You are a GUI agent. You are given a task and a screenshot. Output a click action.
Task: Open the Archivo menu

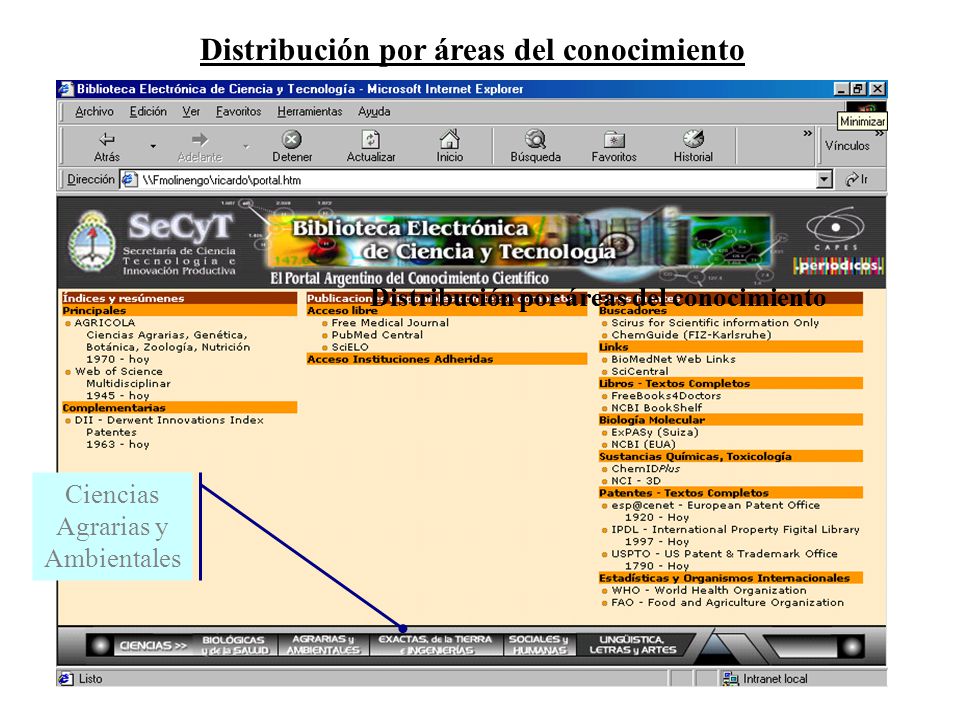click(94, 111)
